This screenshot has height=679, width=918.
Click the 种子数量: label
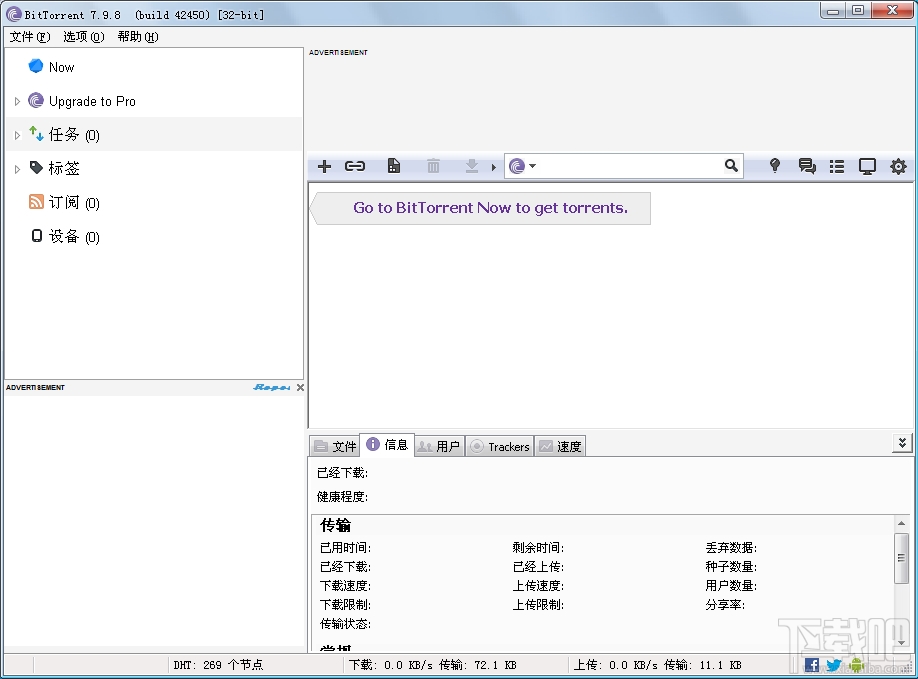tap(731, 567)
